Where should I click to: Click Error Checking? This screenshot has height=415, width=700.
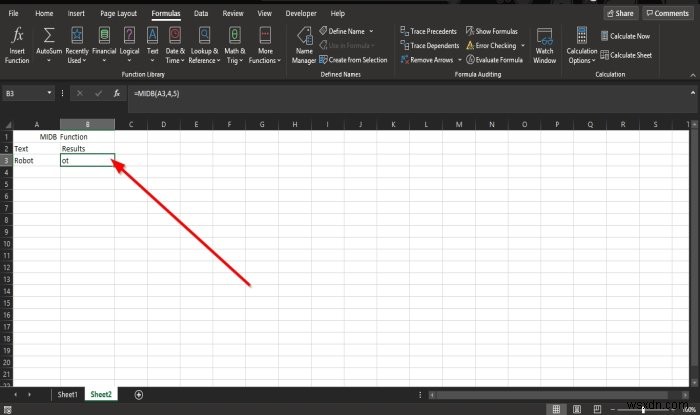pos(491,46)
